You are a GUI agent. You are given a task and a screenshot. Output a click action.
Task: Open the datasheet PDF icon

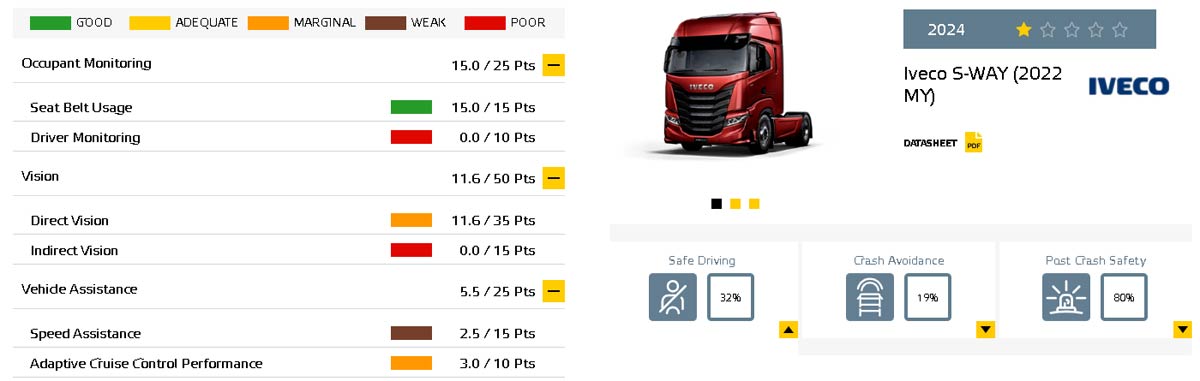(x=973, y=142)
